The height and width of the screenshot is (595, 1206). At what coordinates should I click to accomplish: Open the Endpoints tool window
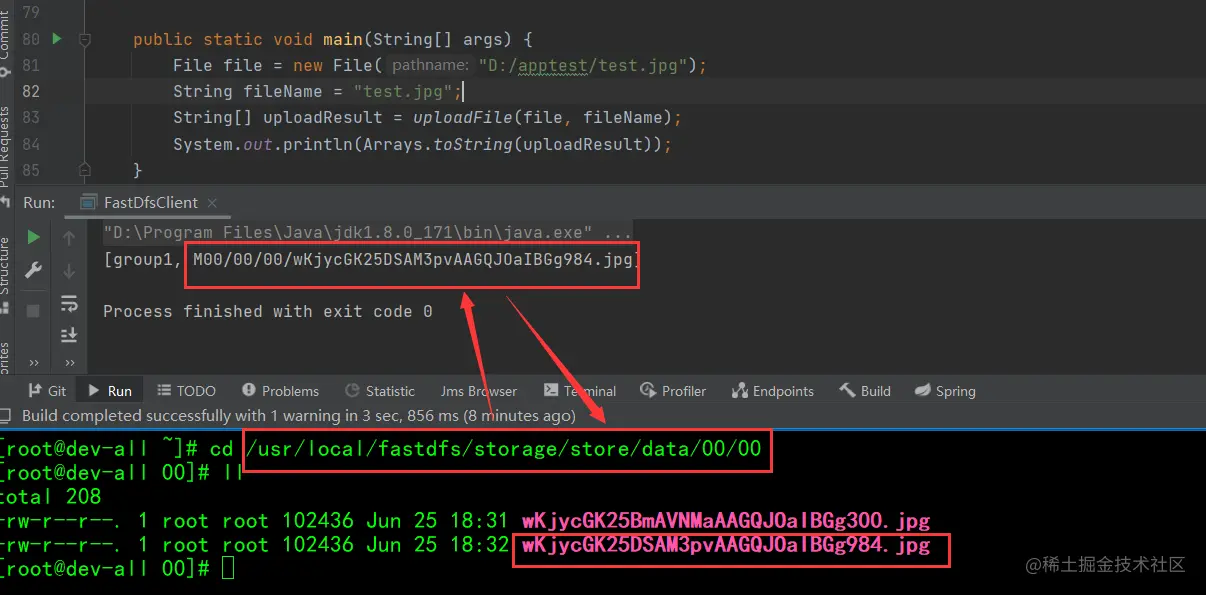click(x=773, y=391)
